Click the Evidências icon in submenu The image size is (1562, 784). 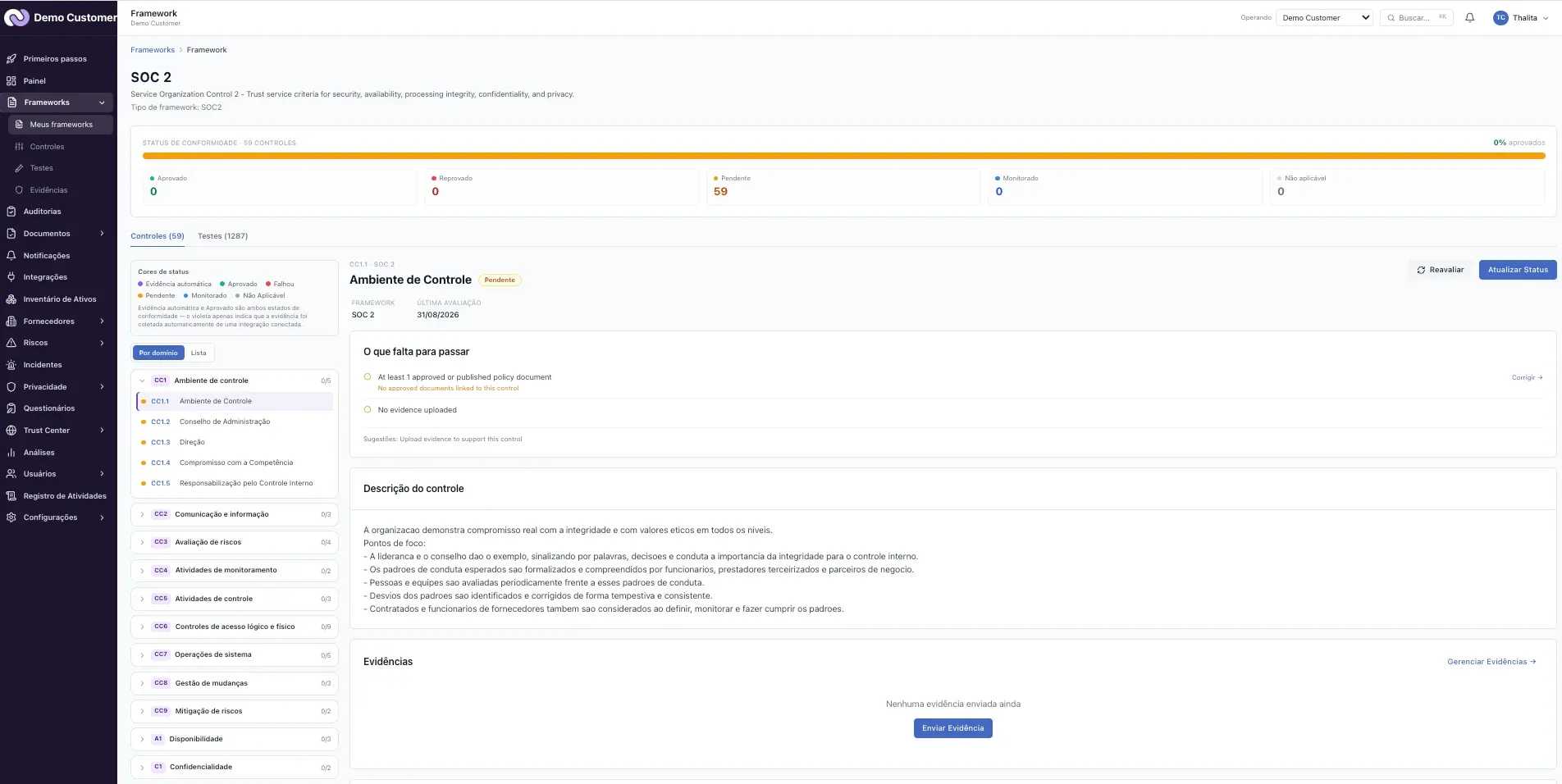19,190
